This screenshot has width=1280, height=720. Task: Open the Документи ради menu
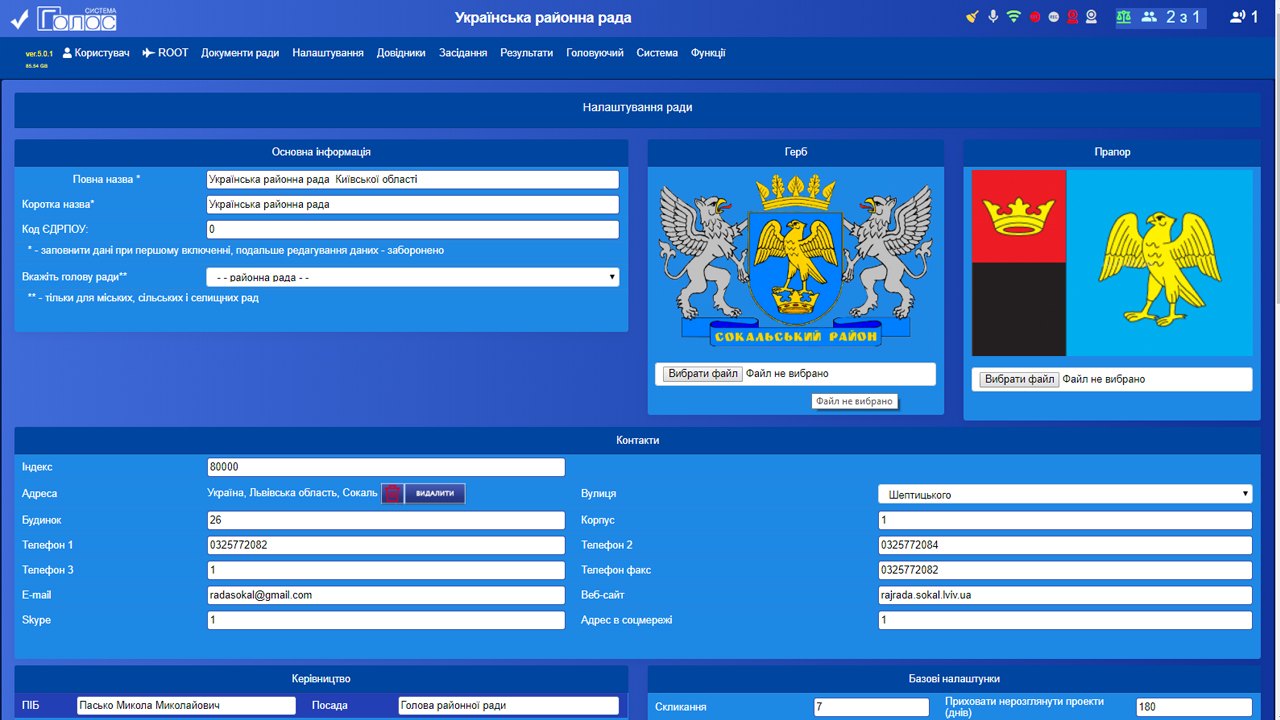pos(240,53)
